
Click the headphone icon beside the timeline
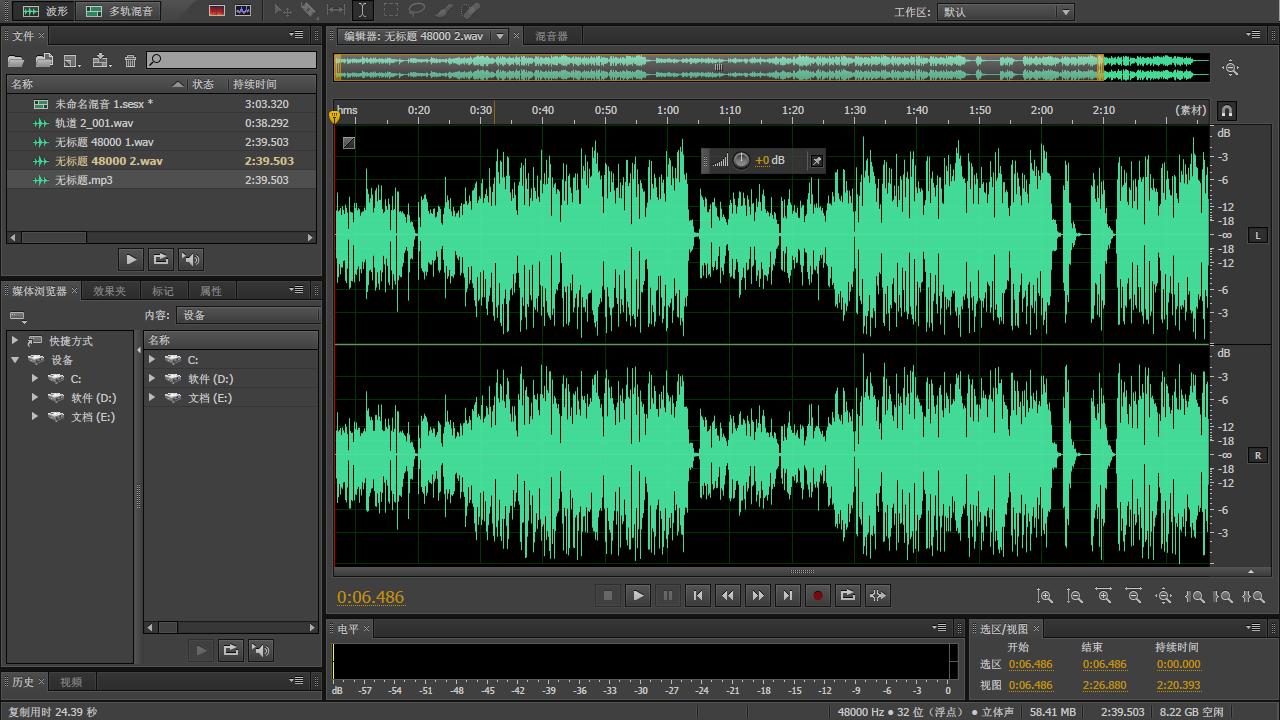[x=1227, y=110]
